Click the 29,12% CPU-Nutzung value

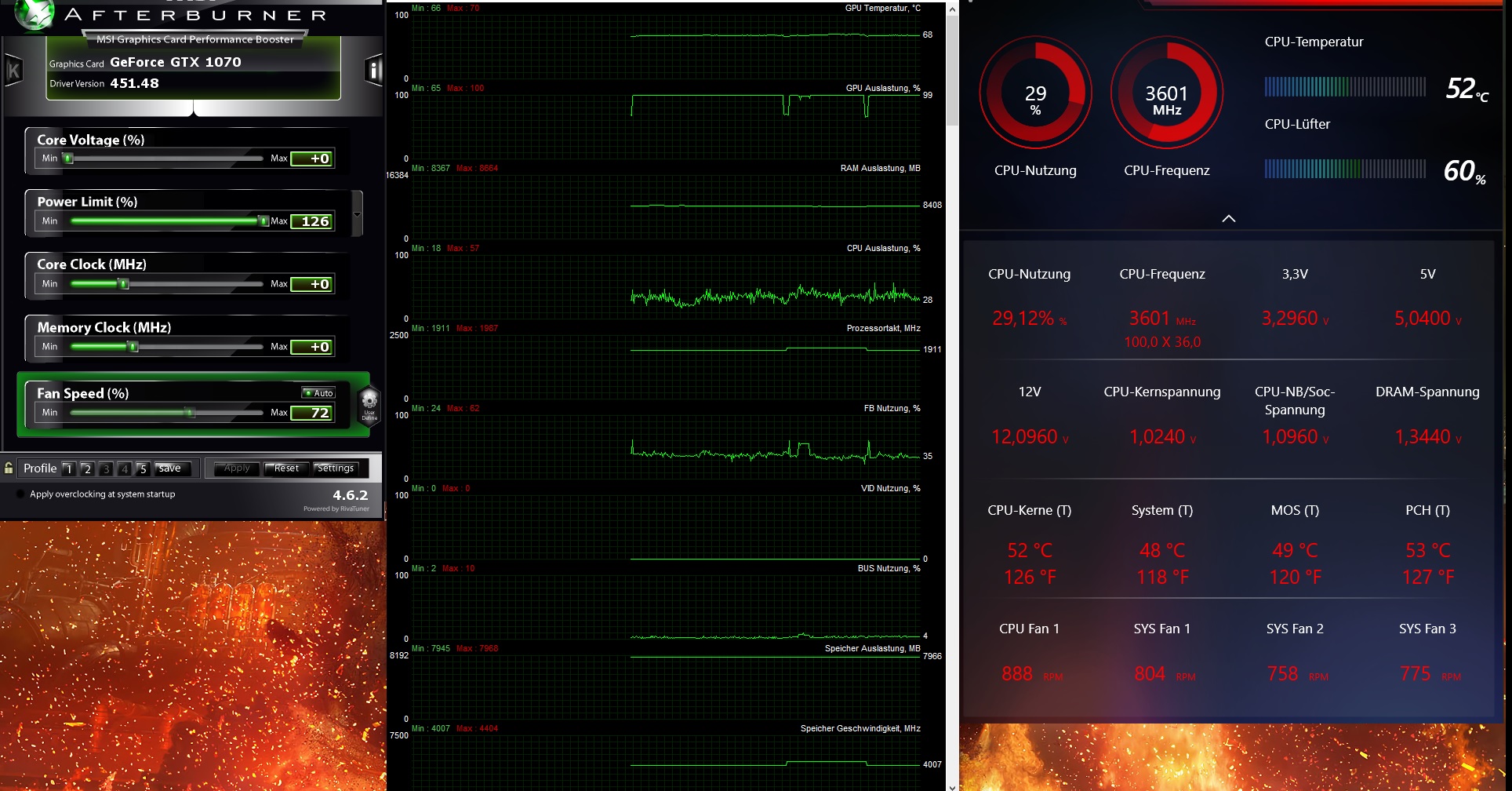1029,319
